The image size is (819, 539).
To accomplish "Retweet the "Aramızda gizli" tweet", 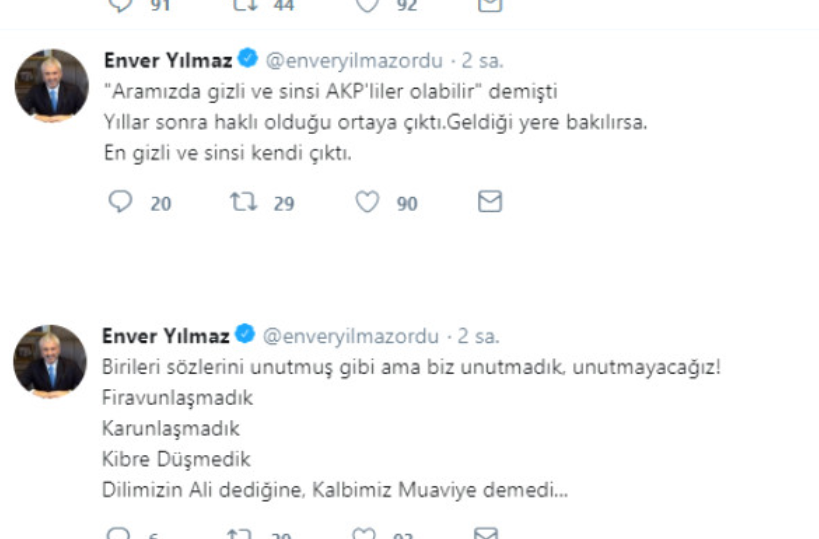I will 244,202.
